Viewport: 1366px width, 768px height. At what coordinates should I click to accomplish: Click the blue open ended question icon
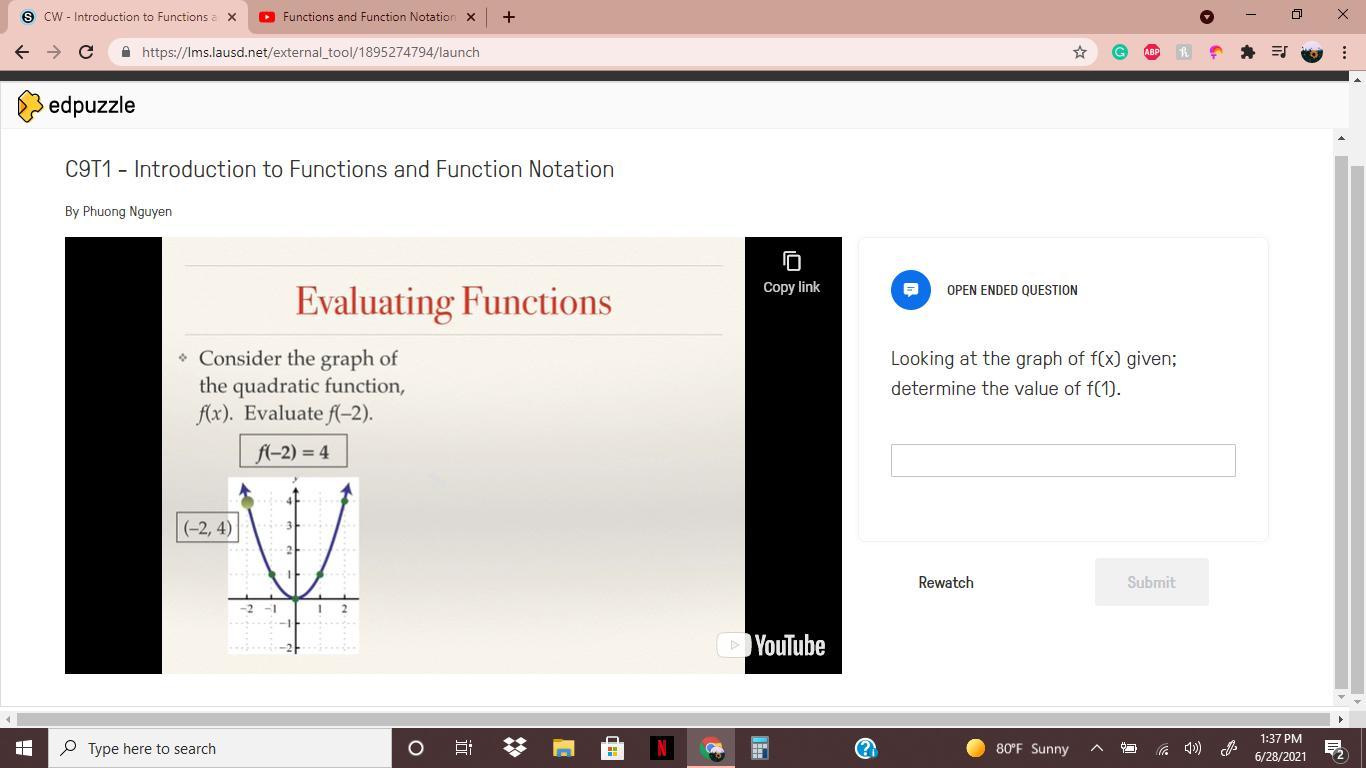pos(911,290)
